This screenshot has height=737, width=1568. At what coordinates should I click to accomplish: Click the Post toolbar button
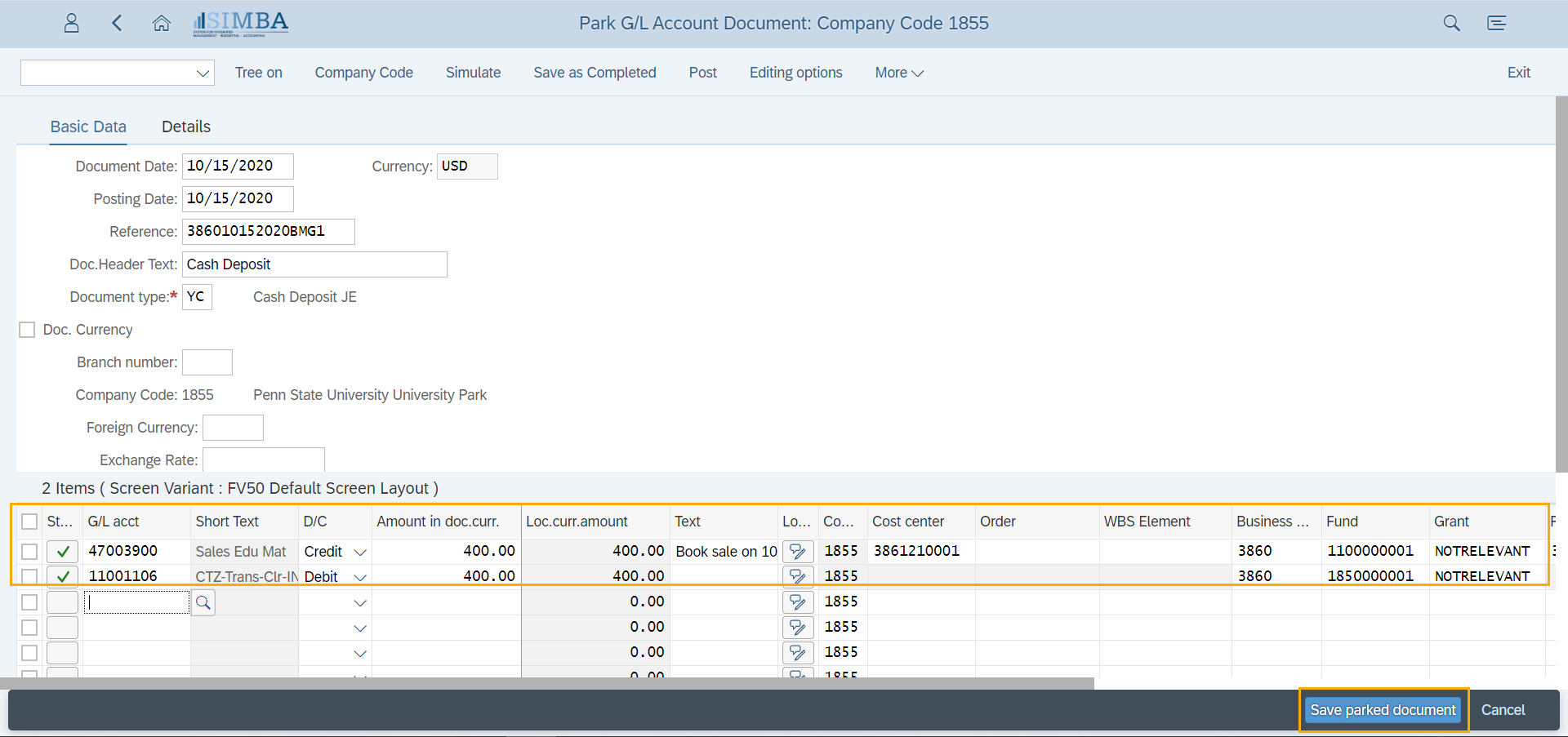(703, 73)
